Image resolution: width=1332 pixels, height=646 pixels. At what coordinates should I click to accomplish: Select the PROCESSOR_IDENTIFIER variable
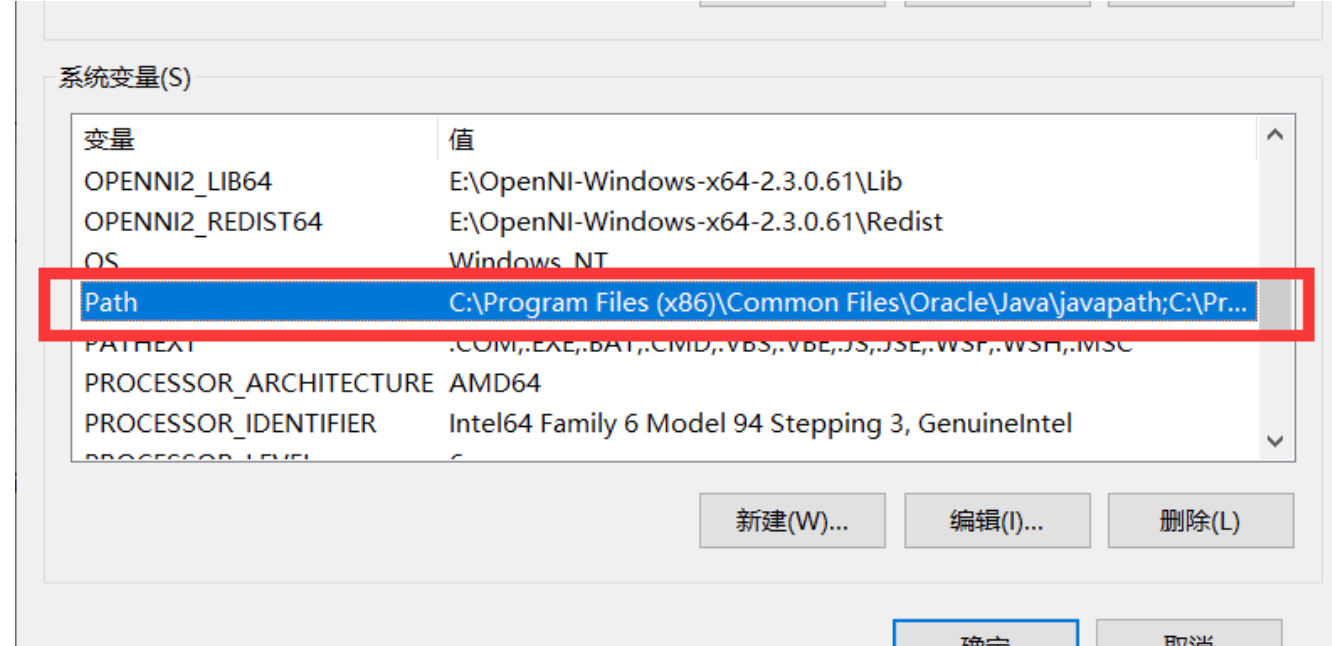(230, 424)
